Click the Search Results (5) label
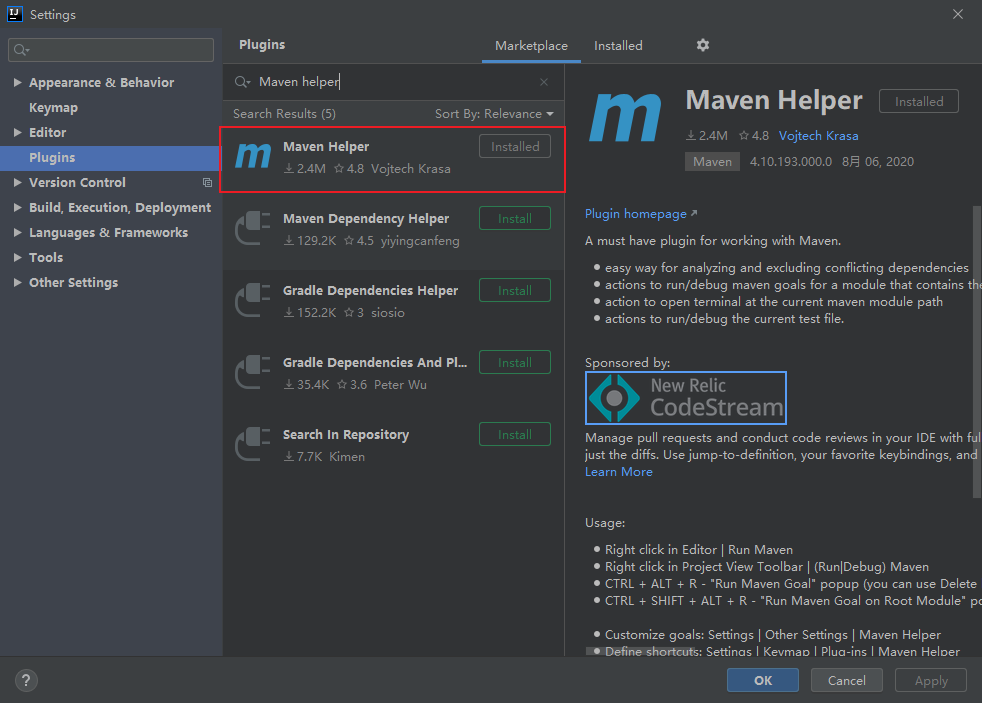 tap(284, 114)
